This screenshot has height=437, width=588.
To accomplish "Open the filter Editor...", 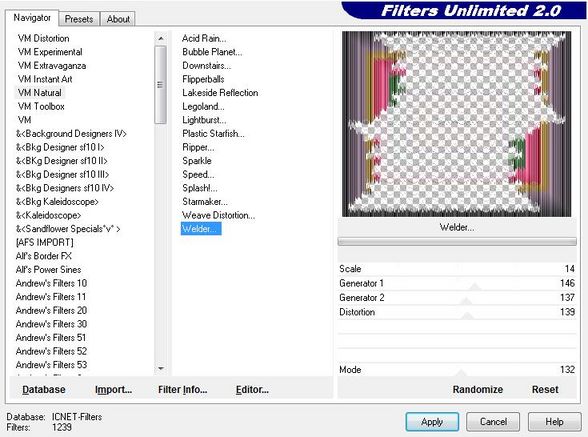I will 252,389.
